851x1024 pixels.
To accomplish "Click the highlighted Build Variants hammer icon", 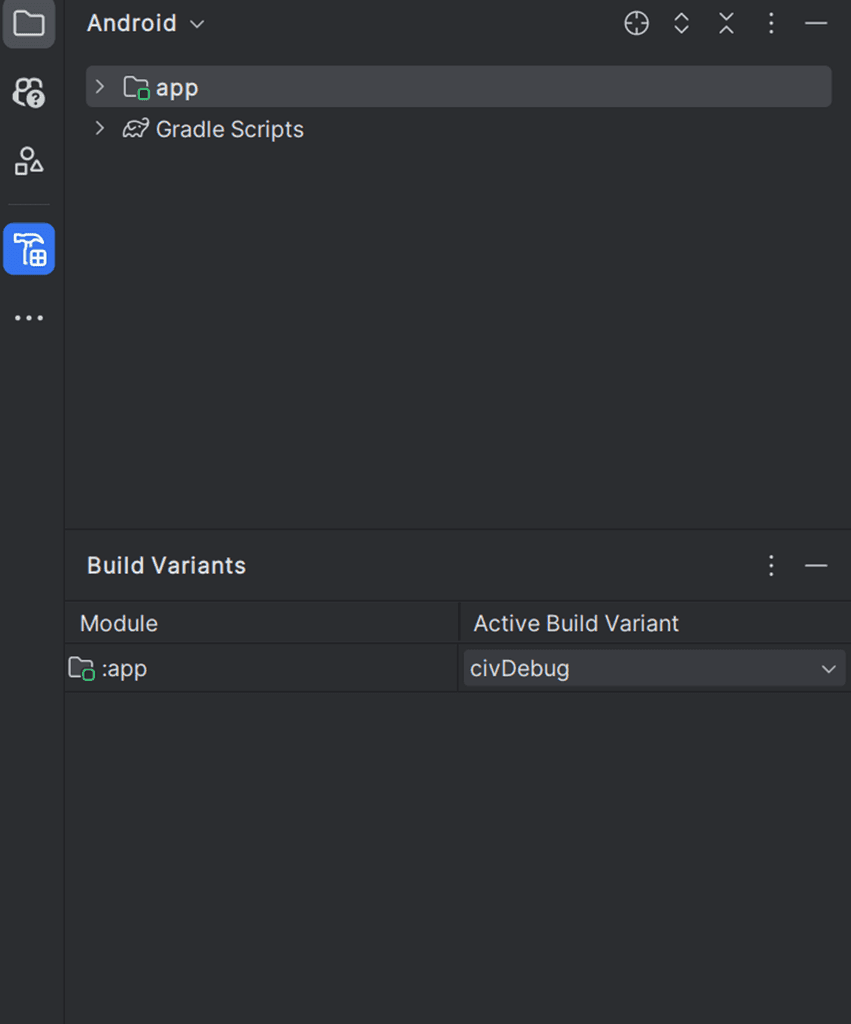I will (28, 249).
